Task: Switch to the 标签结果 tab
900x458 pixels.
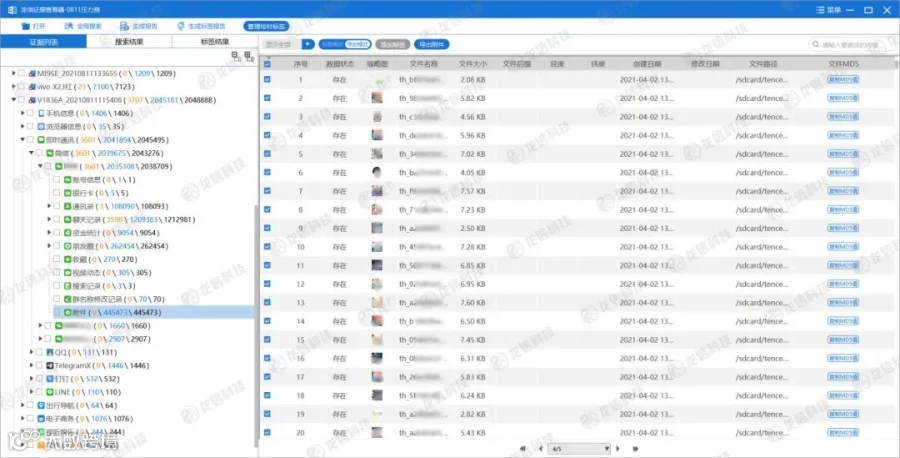Action: [x=215, y=41]
